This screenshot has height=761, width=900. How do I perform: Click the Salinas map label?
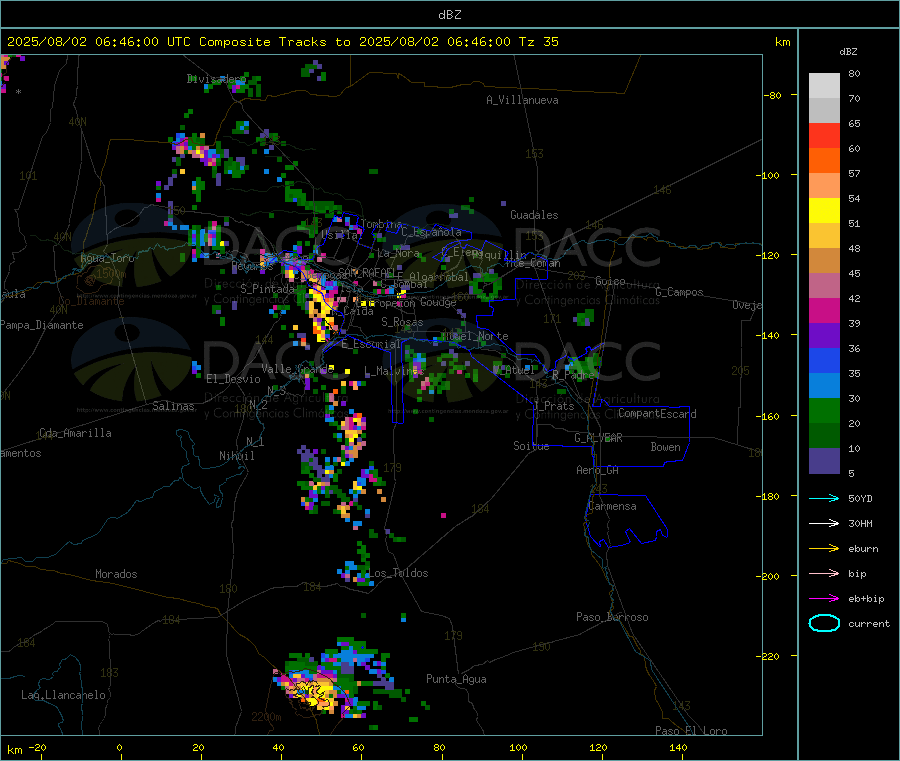[173, 406]
